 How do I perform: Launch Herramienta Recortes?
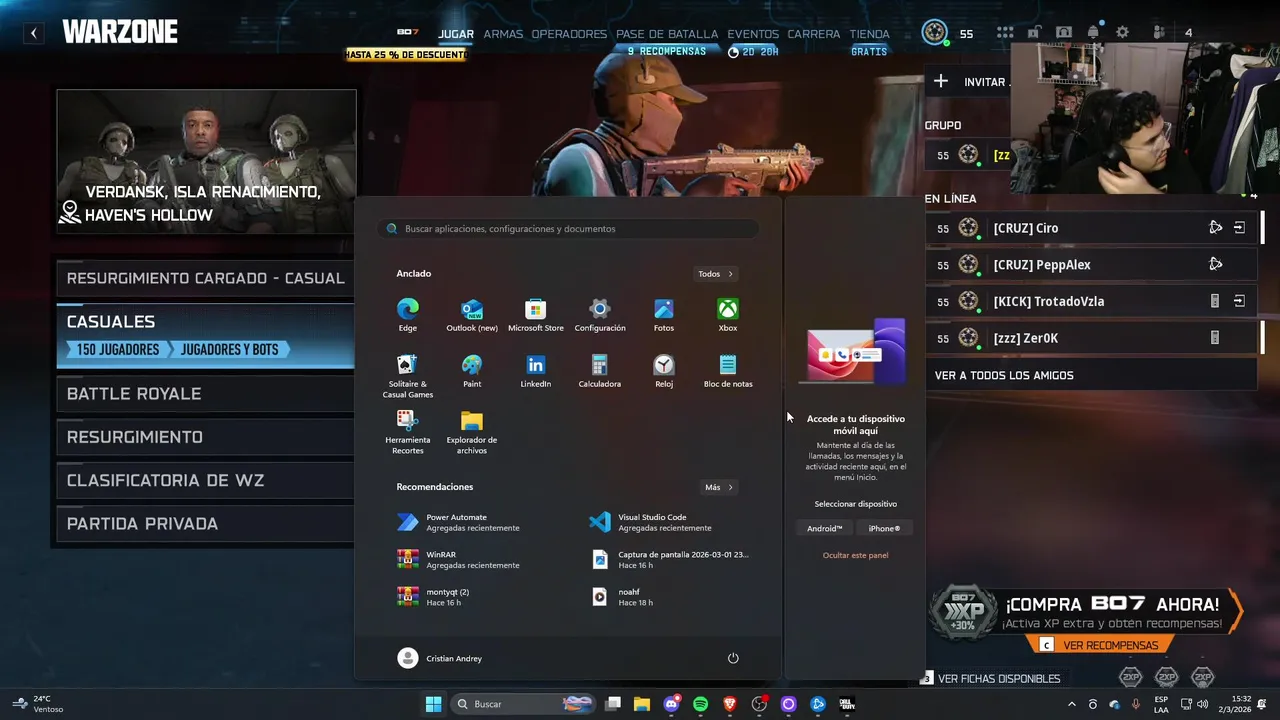tap(408, 432)
